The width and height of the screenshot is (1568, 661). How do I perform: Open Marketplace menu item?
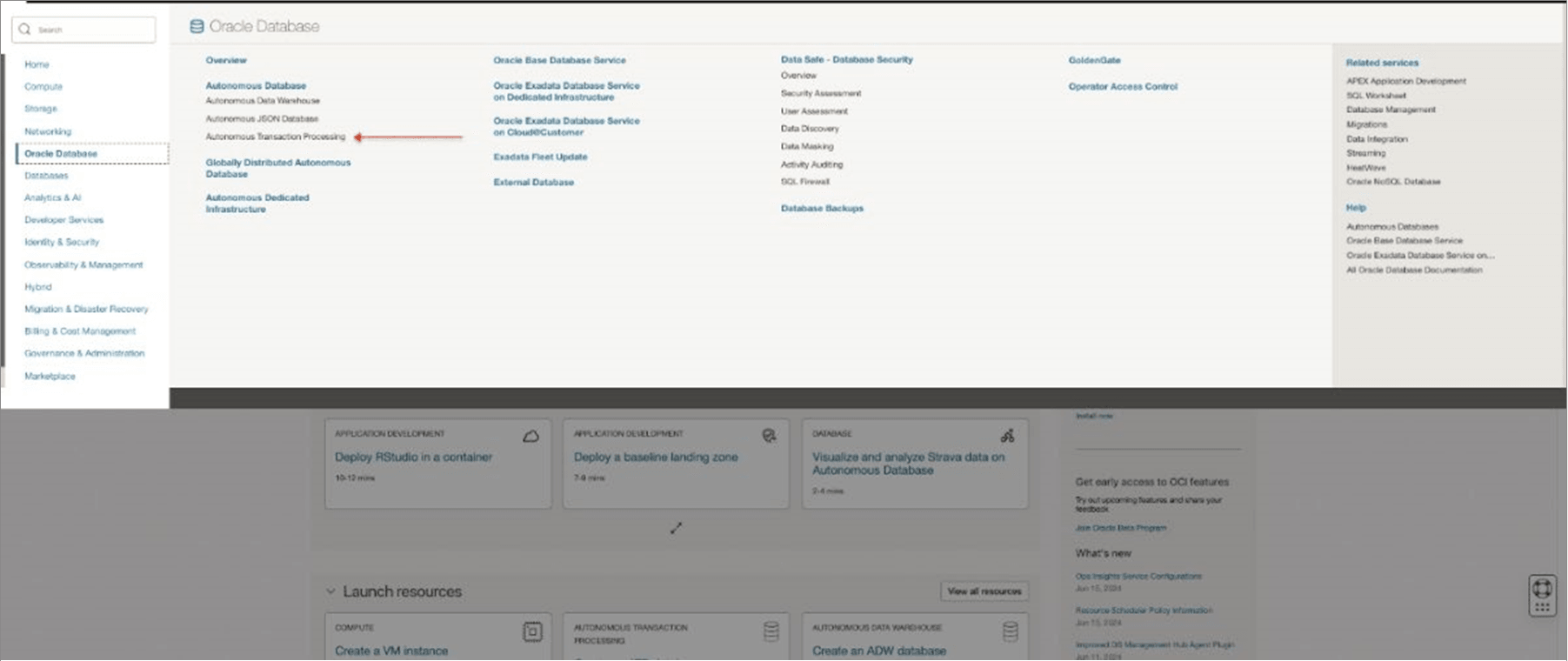[x=50, y=376]
